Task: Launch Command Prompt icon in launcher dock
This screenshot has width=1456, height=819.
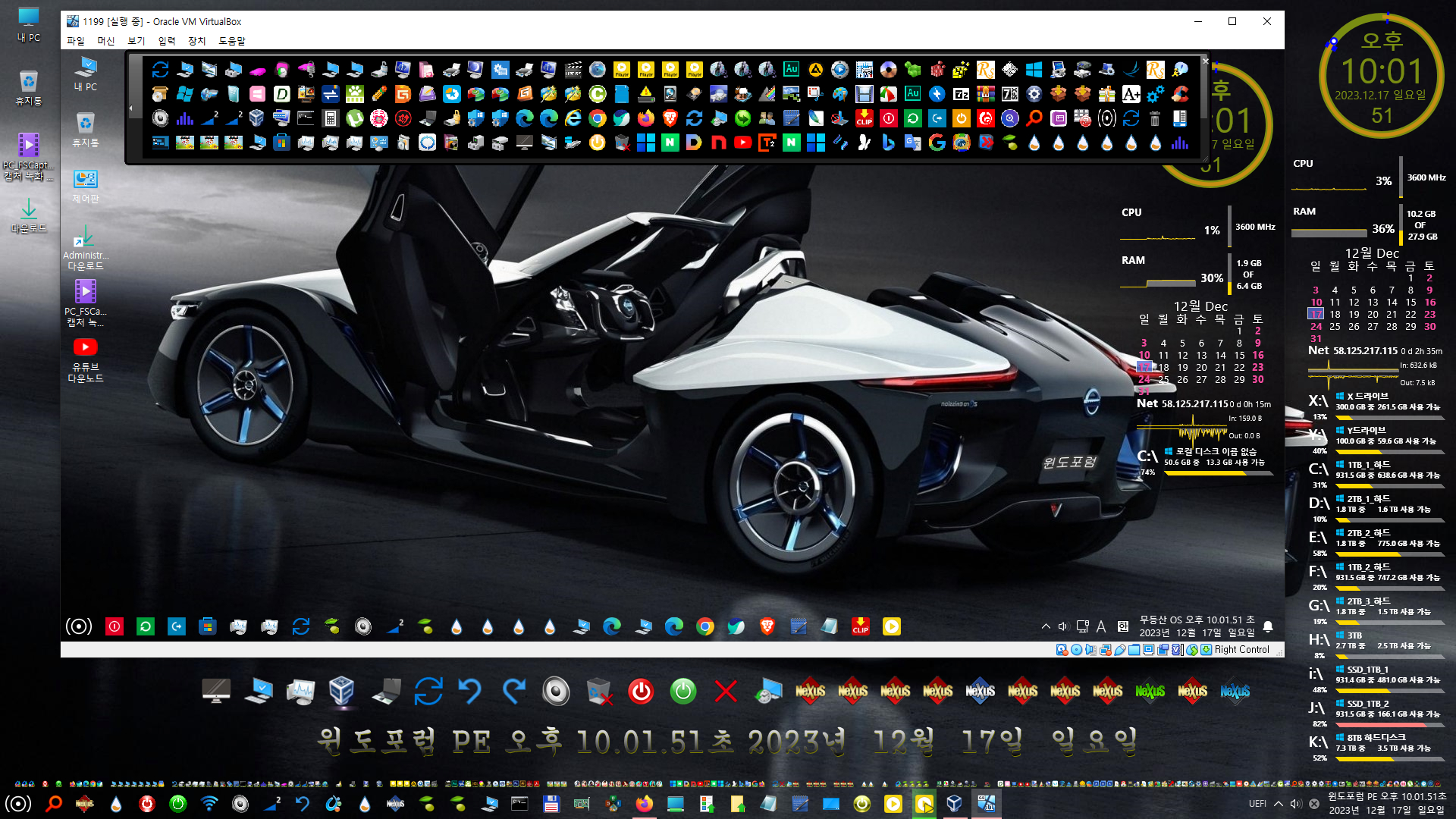Action: pos(306,118)
